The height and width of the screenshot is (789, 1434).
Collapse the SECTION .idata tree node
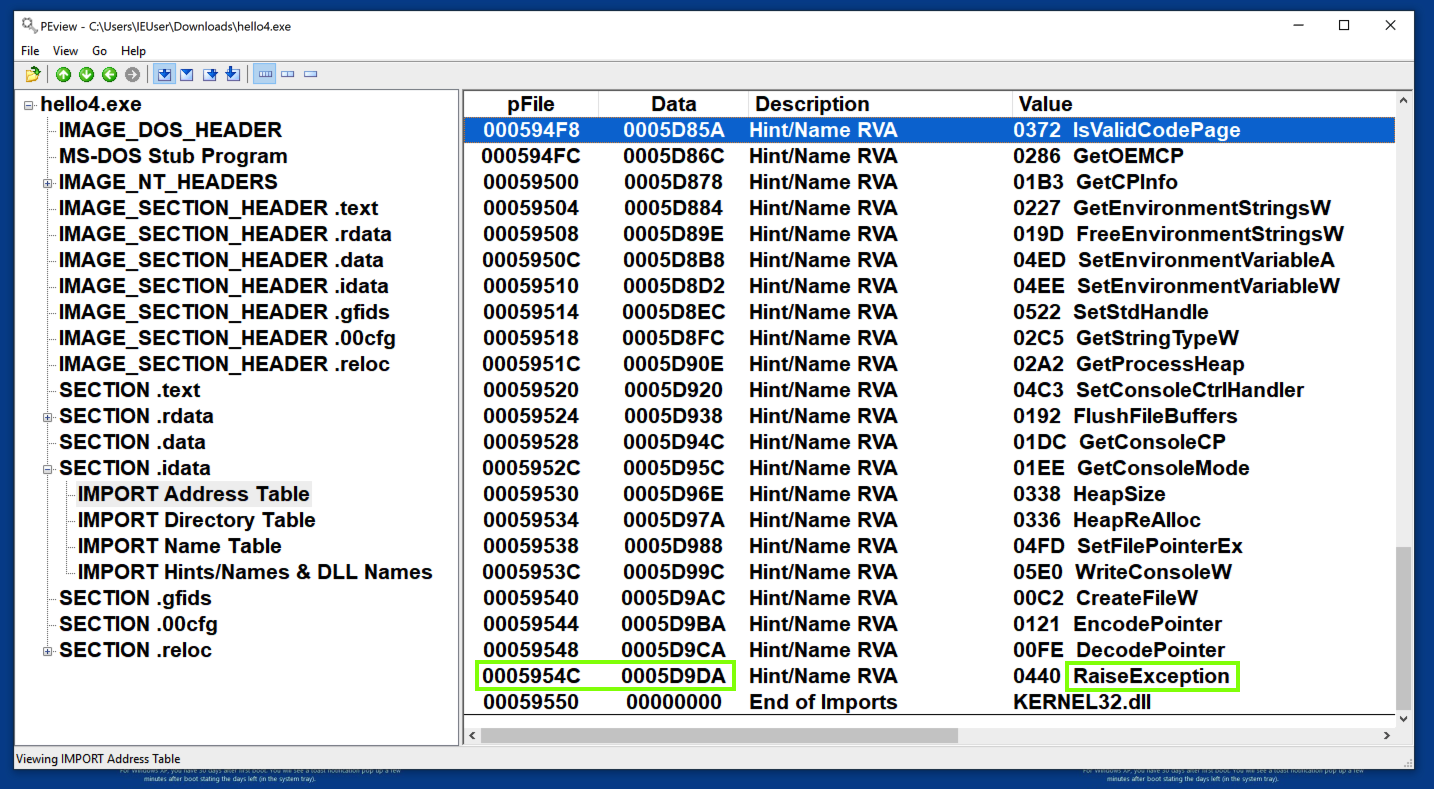(47, 469)
